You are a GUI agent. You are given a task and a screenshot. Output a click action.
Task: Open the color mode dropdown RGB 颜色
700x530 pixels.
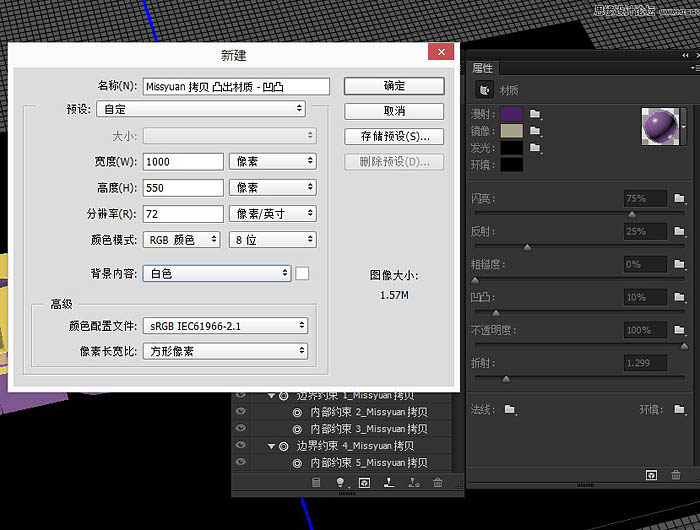tap(182, 240)
